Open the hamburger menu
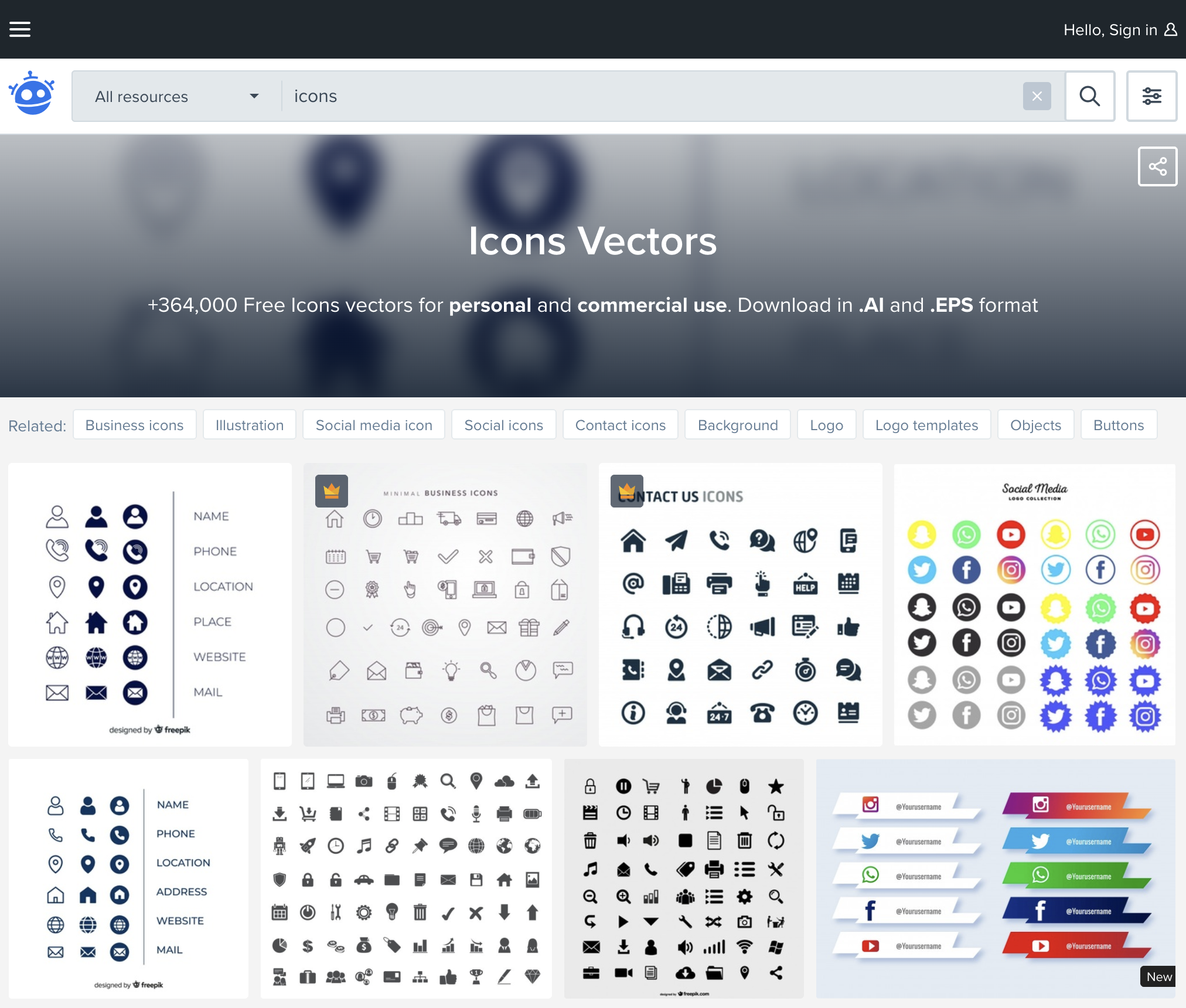This screenshot has height=1008, width=1186. (20, 29)
